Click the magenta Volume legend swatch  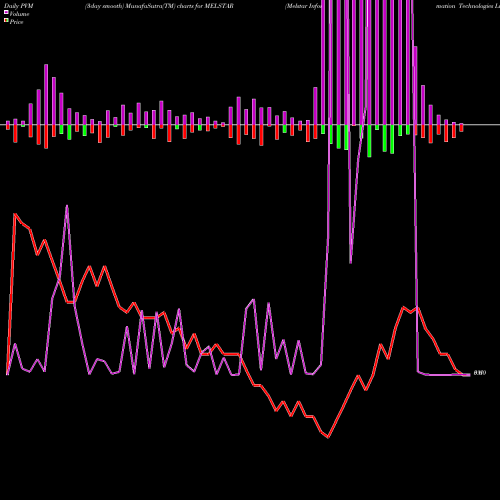pyautogui.click(x=6, y=12)
